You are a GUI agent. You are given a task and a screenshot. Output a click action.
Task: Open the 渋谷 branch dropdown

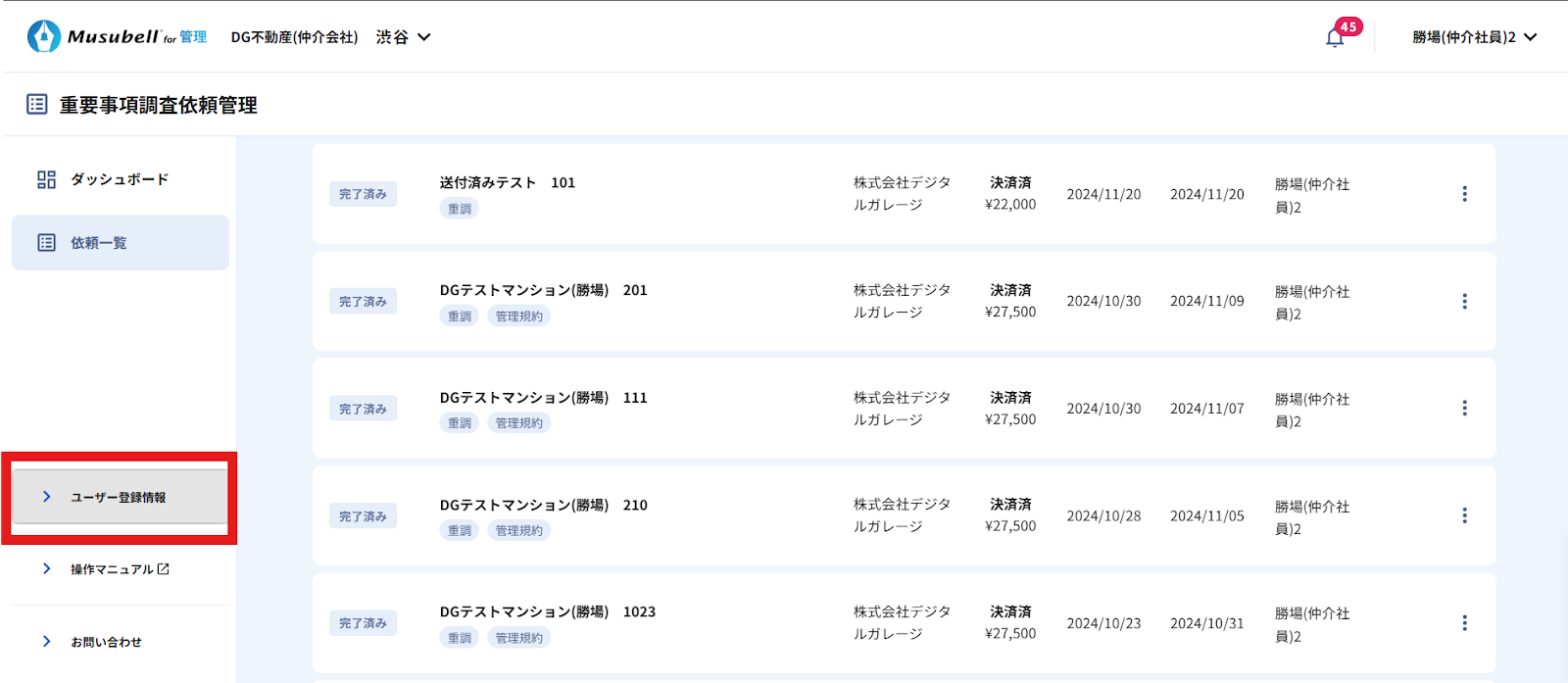404,37
